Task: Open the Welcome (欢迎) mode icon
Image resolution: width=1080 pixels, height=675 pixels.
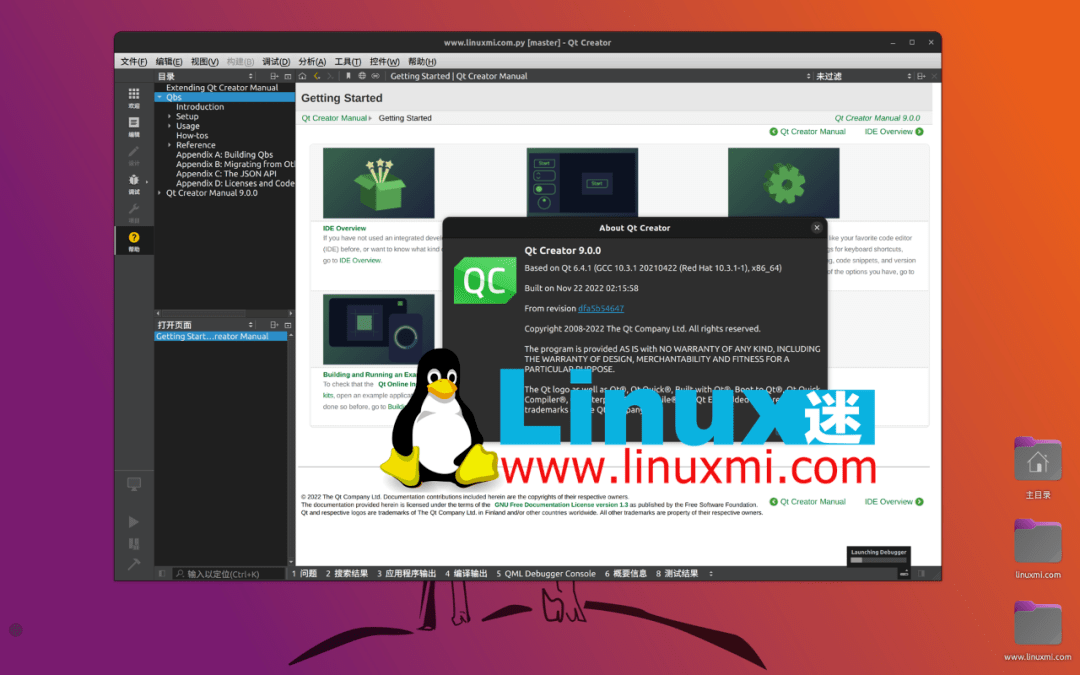Action: coord(135,92)
